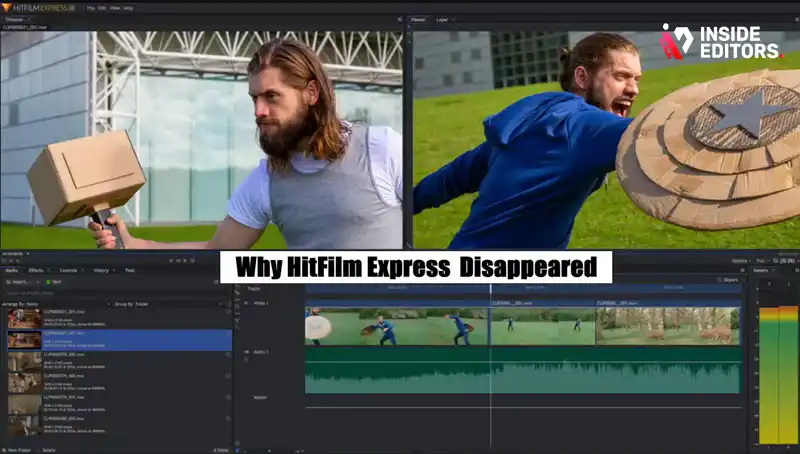
Task: Switch to the Trimmer tab
Action: pyautogui.click(x=14, y=19)
